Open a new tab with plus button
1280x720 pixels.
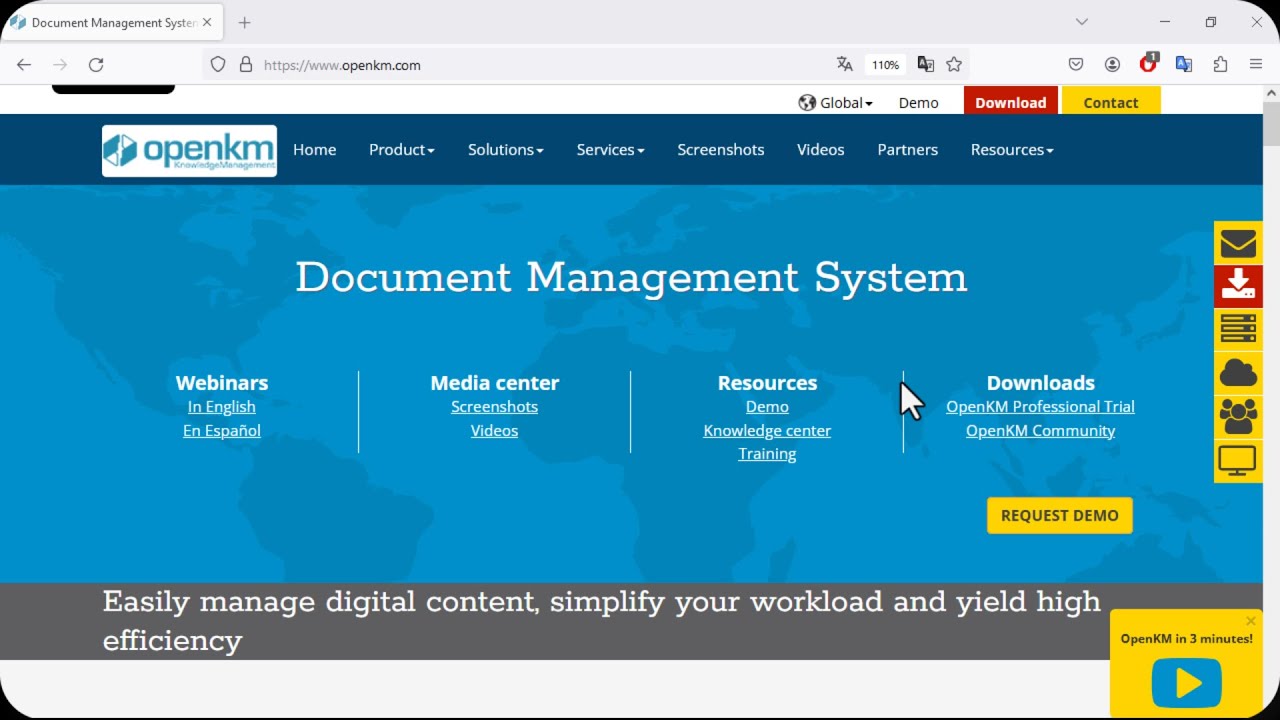coord(245,22)
